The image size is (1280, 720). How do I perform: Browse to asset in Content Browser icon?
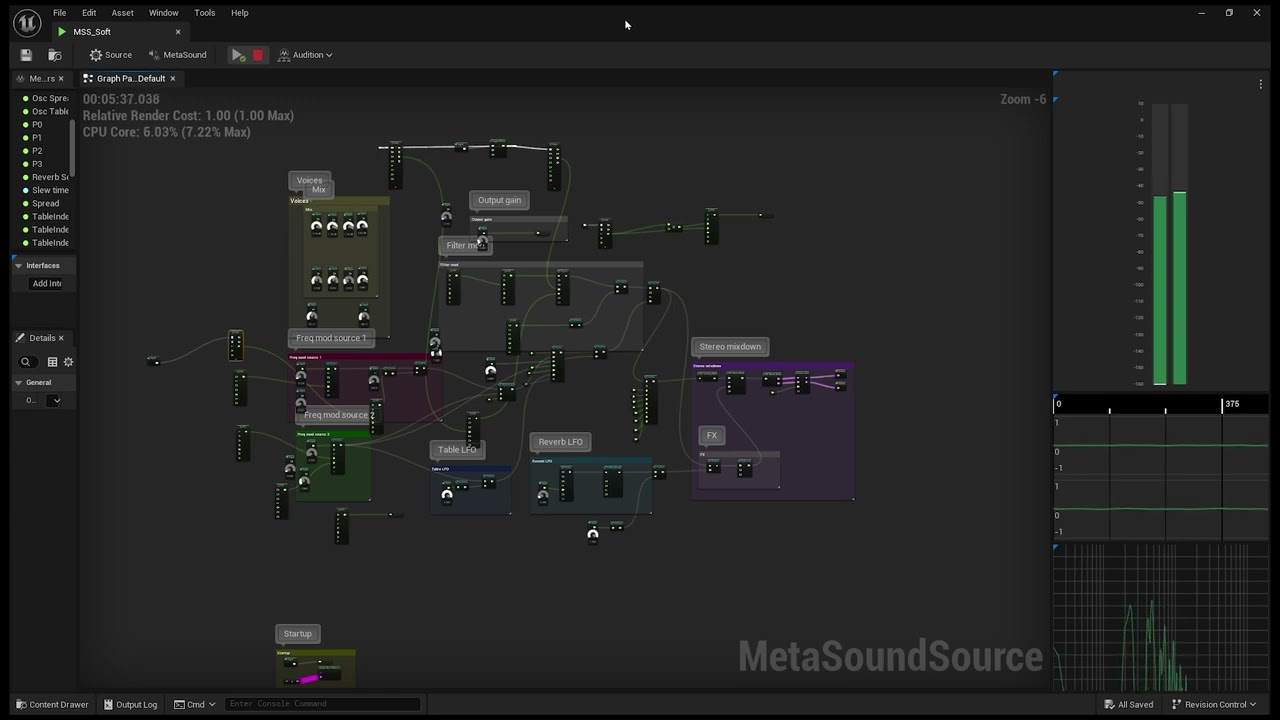click(55, 55)
